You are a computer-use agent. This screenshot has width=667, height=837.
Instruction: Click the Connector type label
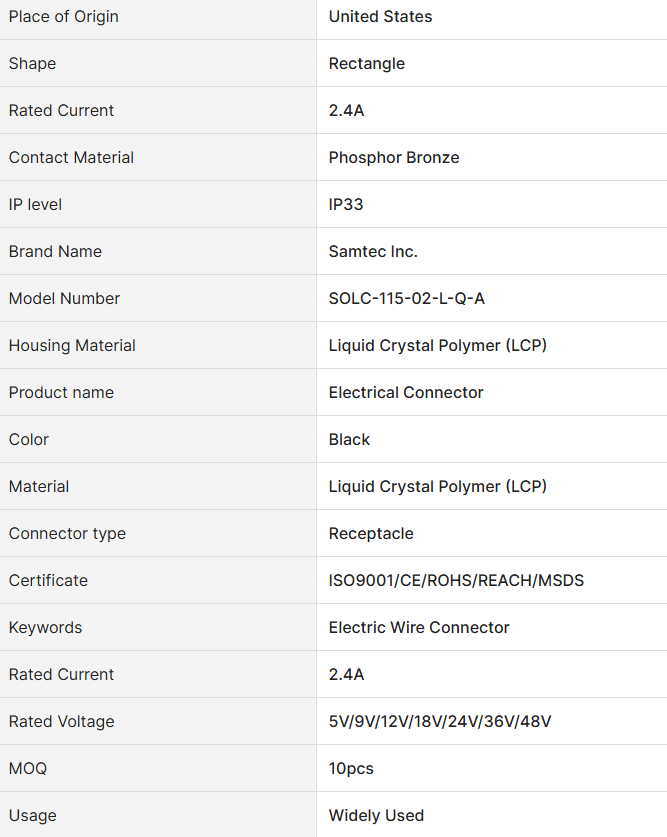pyautogui.click(x=67, y=533)
